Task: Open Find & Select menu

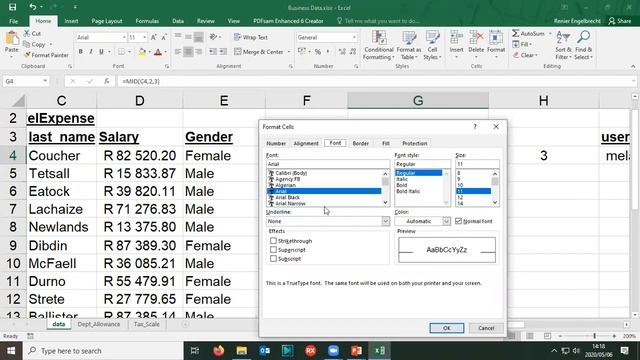Action: click(583, 45)
